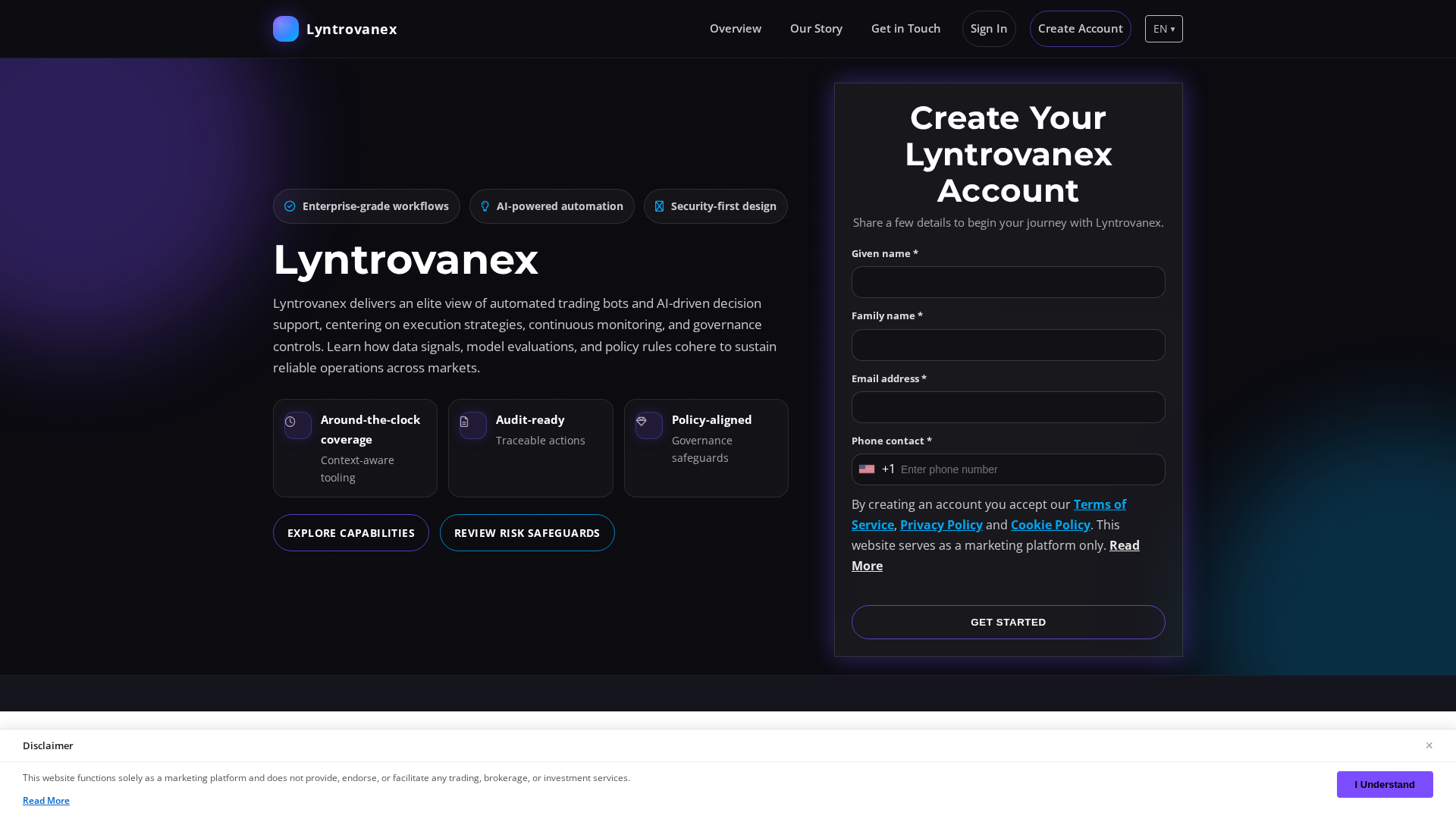Click the Security-first design badge text
Image resolution: width=1456 pixels, height=819 pixels.
click(723, 206)
